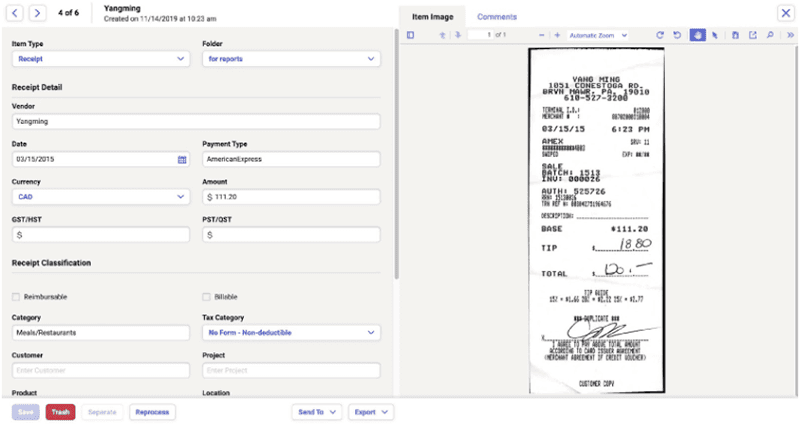The image size is (800, 427).
Task: Click the Enter Customer field
Action: coord(101,370)
